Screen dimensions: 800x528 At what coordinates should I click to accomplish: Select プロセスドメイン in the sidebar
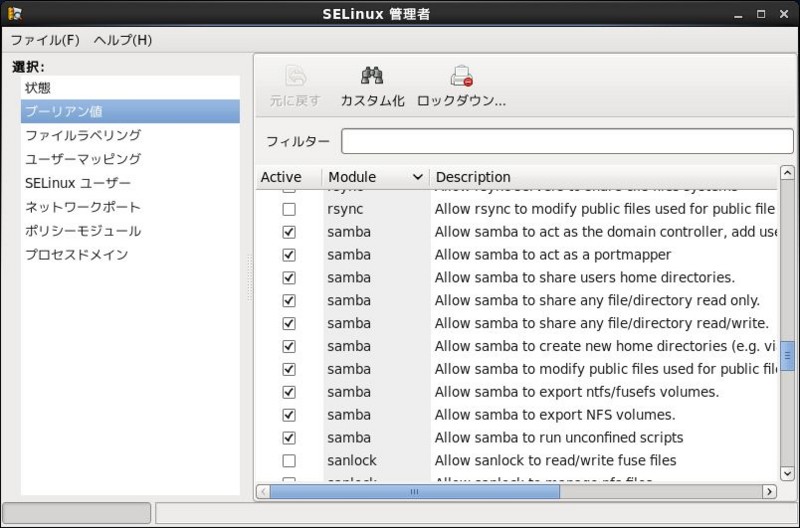pyautogui.click(x=130, y=255)
